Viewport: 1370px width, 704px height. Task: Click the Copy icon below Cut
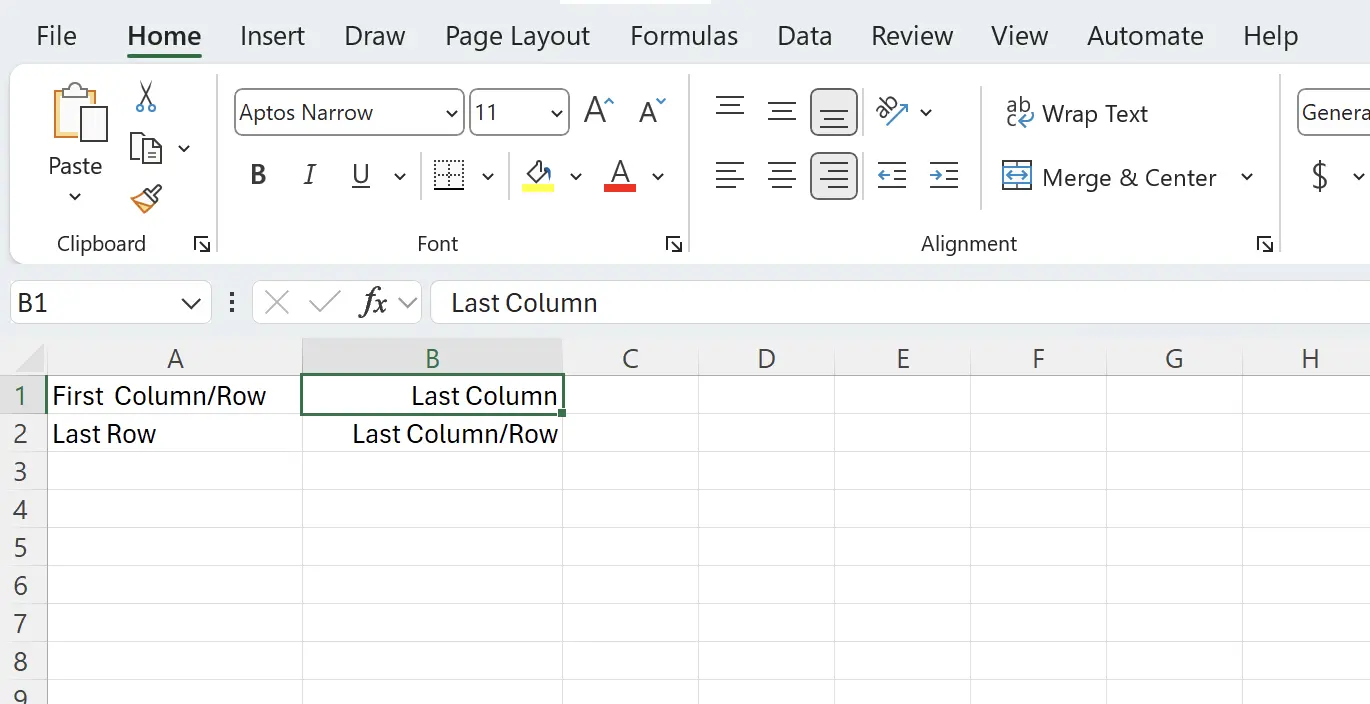click(147, 148)
